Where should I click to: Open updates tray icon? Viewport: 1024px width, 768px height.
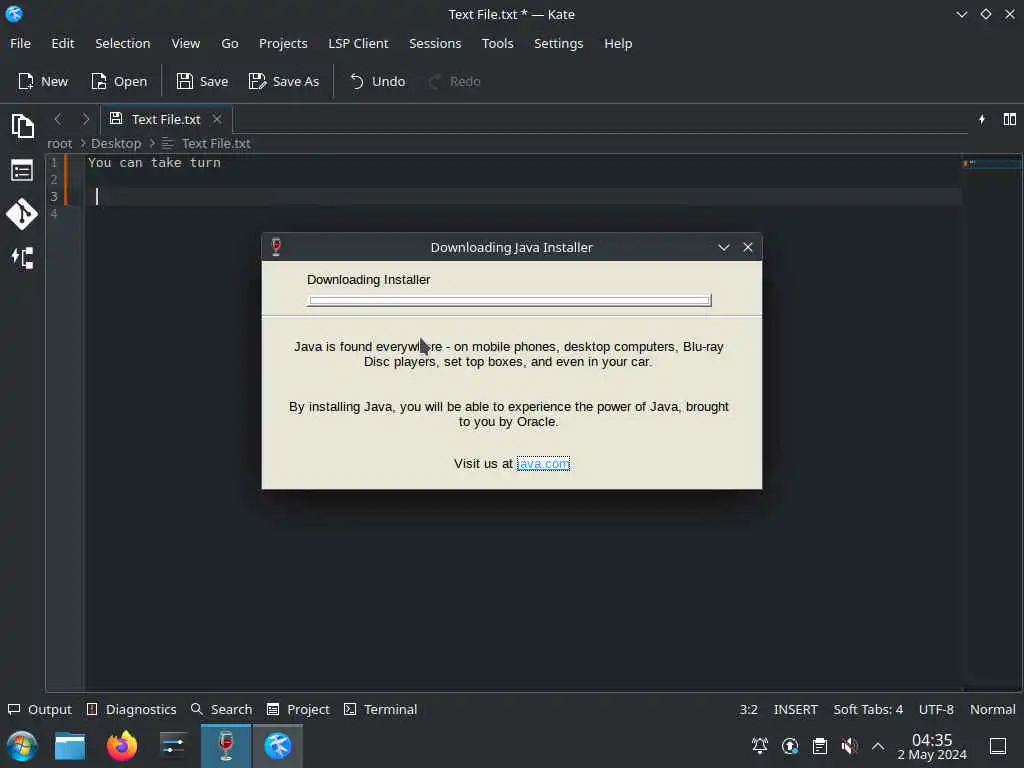790,746
